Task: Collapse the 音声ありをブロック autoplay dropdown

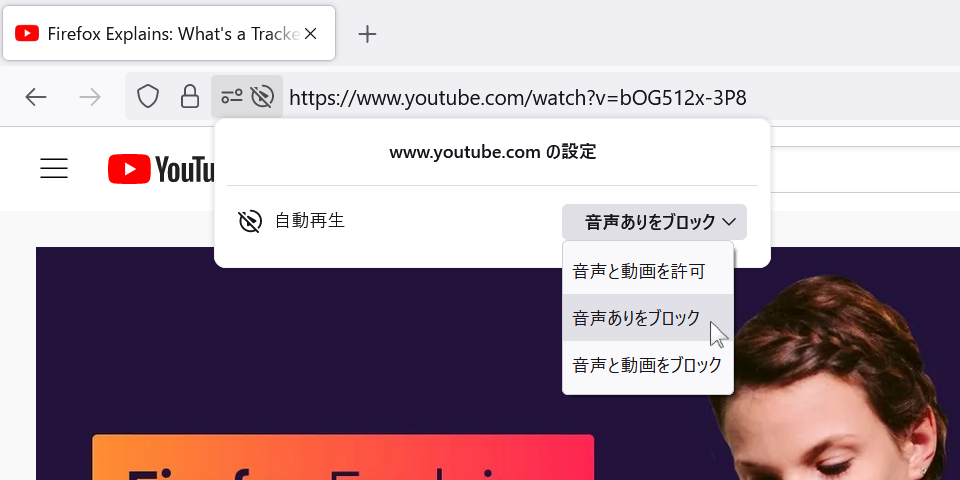Action: [x=654, y=222]
